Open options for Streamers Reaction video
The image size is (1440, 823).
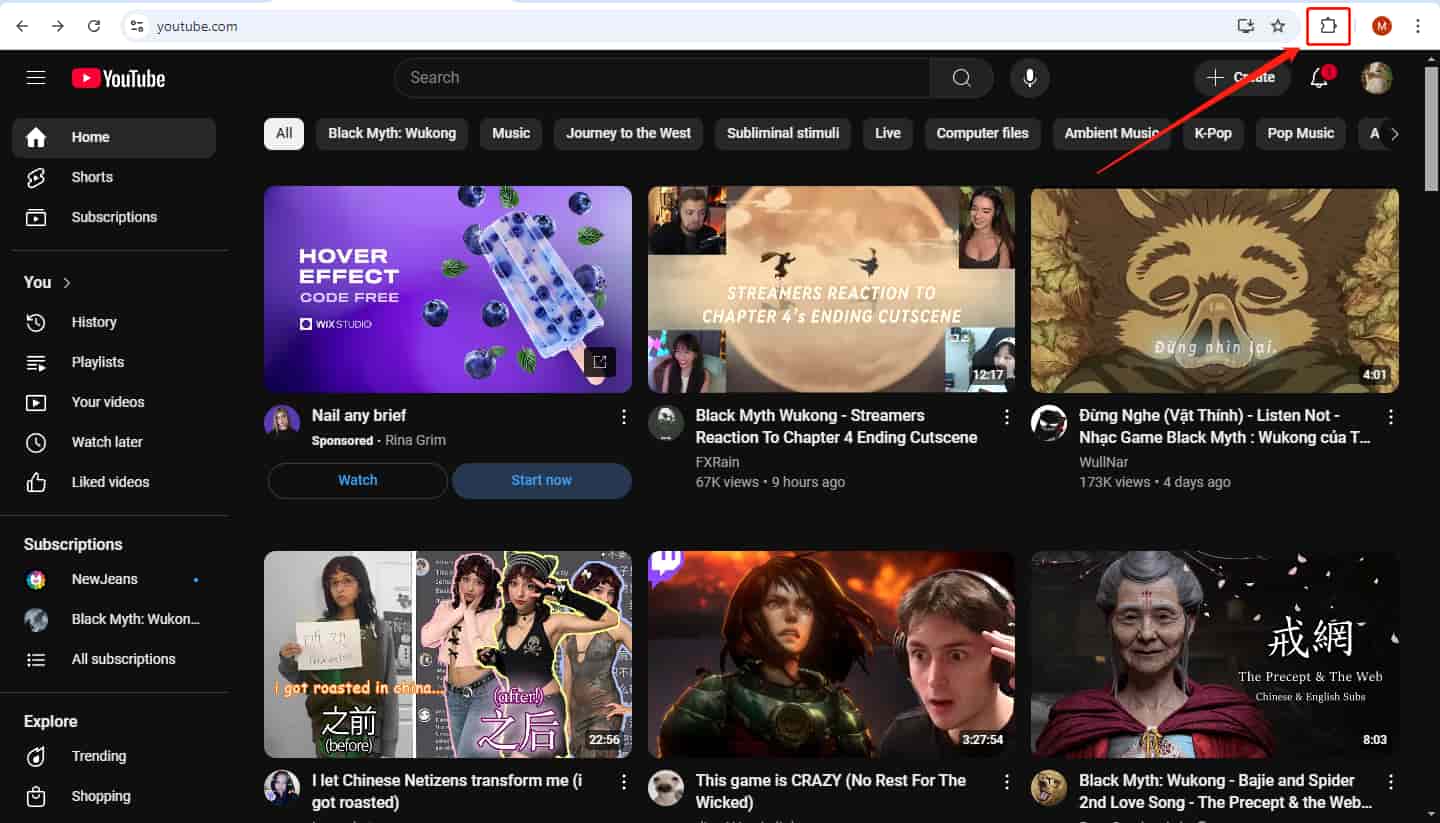1007,417
